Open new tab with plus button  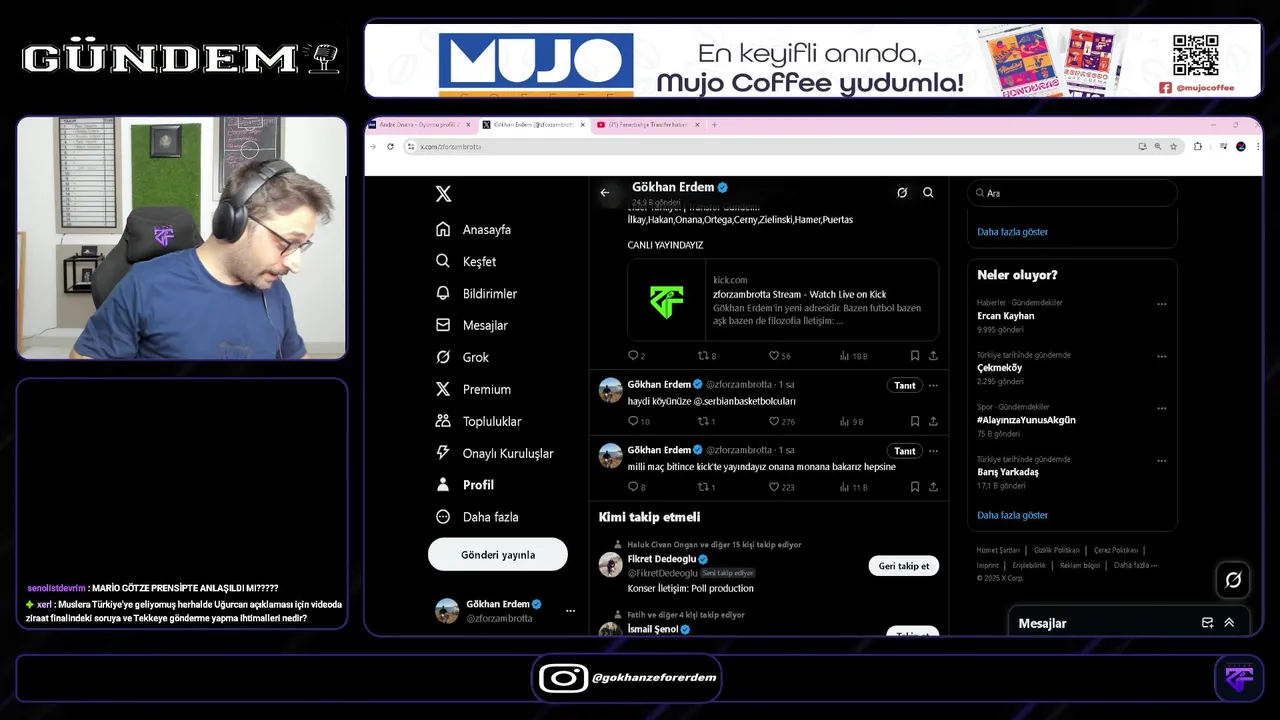pos(714,125)
